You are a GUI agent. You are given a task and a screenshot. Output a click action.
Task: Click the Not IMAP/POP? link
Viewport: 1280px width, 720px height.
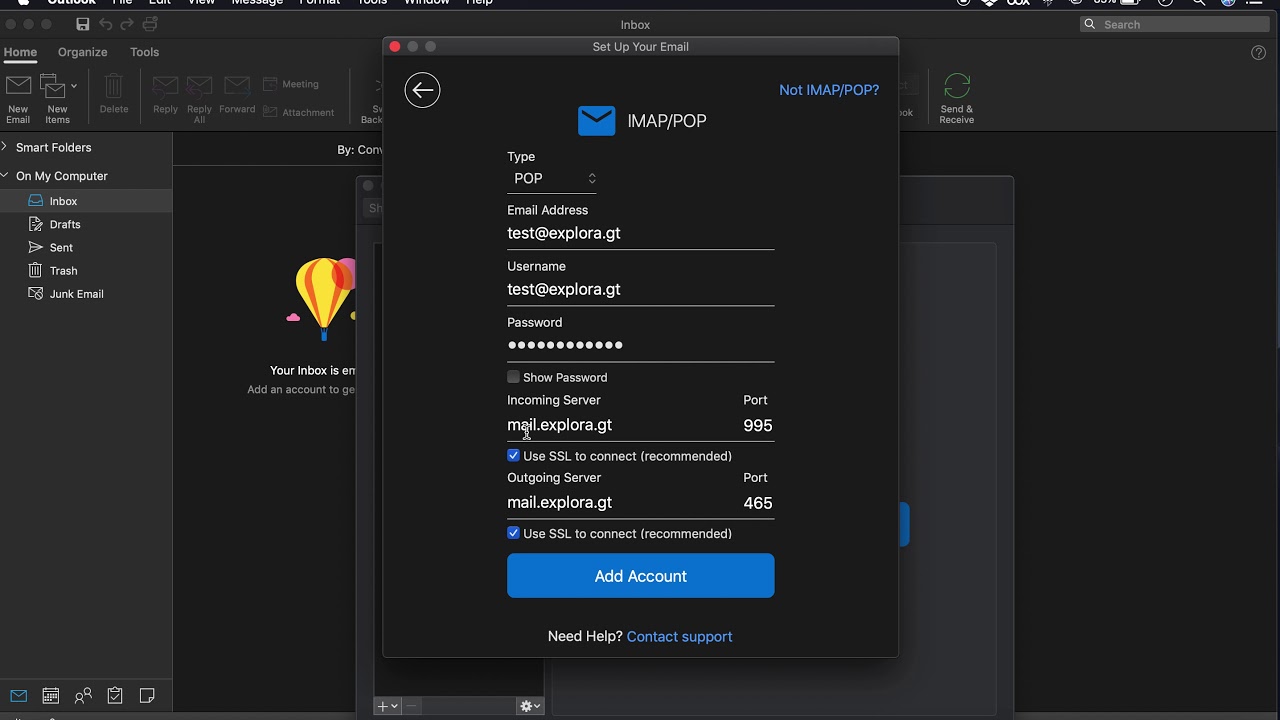click(x=829, y=90)
